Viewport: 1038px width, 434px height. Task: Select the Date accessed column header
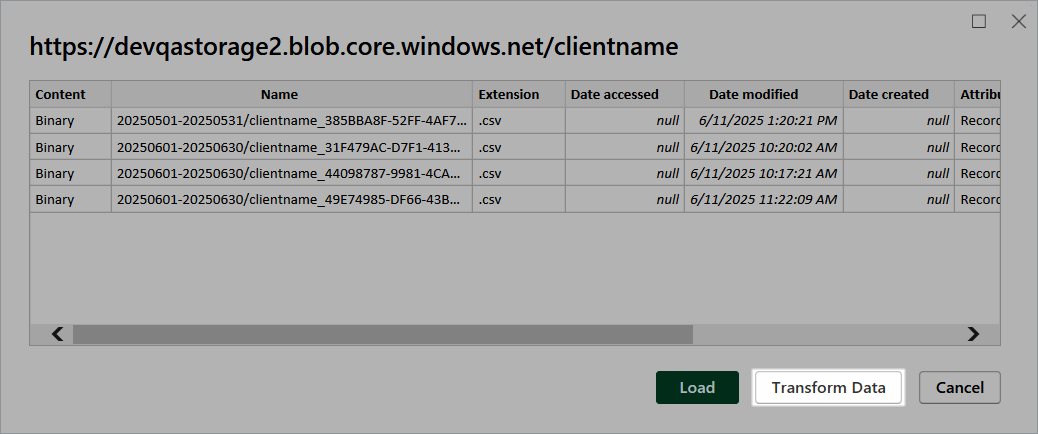[x=625, y=95]
